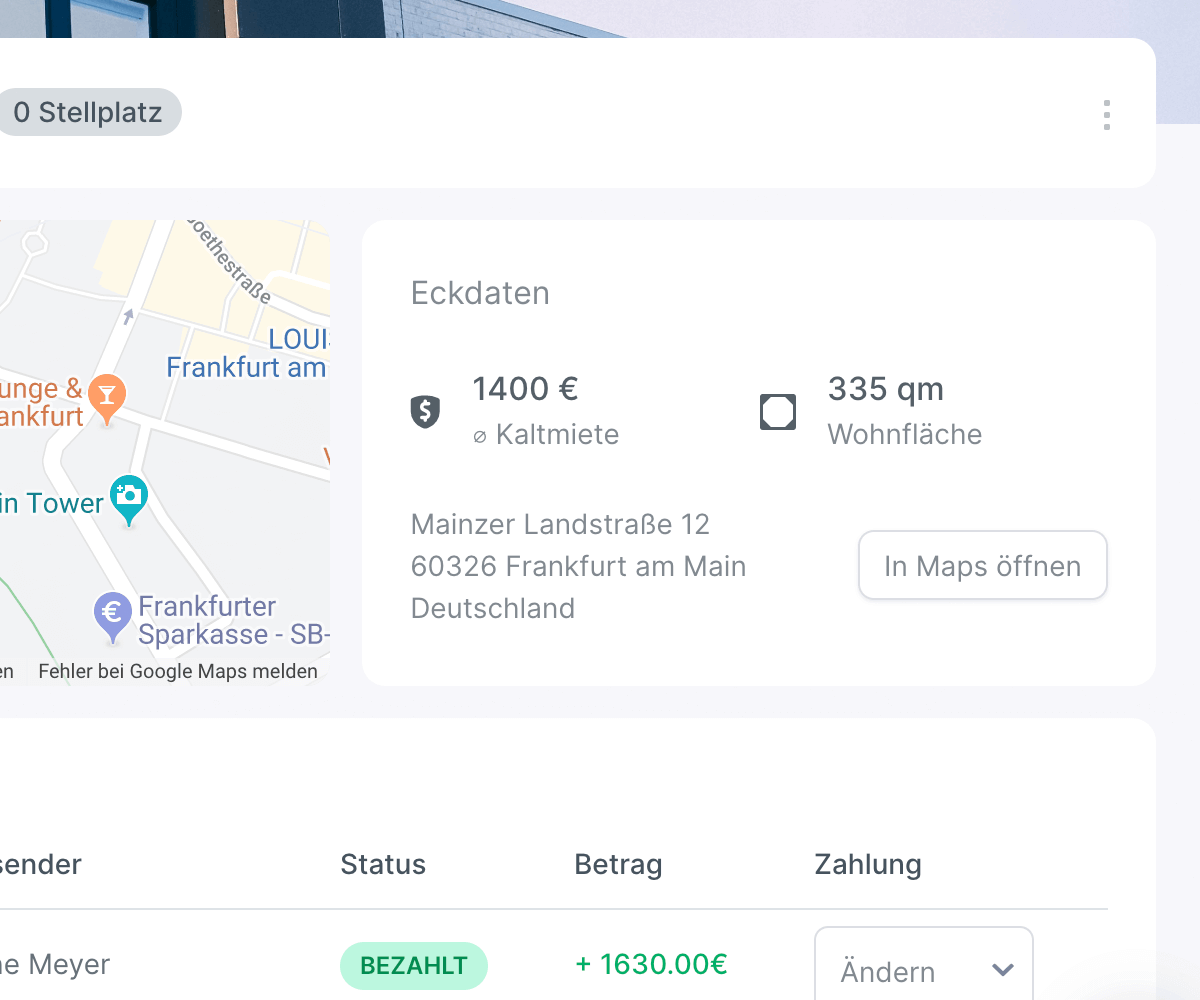Click the 1400 € Kaltmiete value

525,388
